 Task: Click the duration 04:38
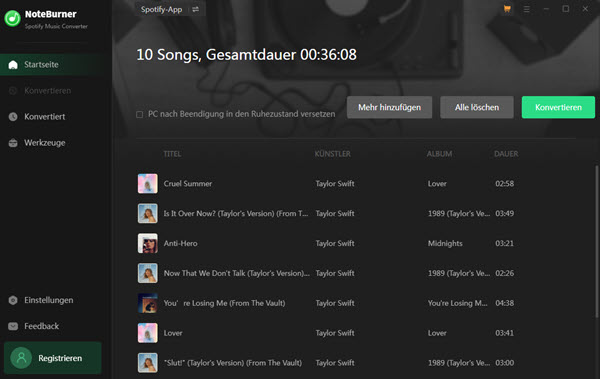[505, 303]
